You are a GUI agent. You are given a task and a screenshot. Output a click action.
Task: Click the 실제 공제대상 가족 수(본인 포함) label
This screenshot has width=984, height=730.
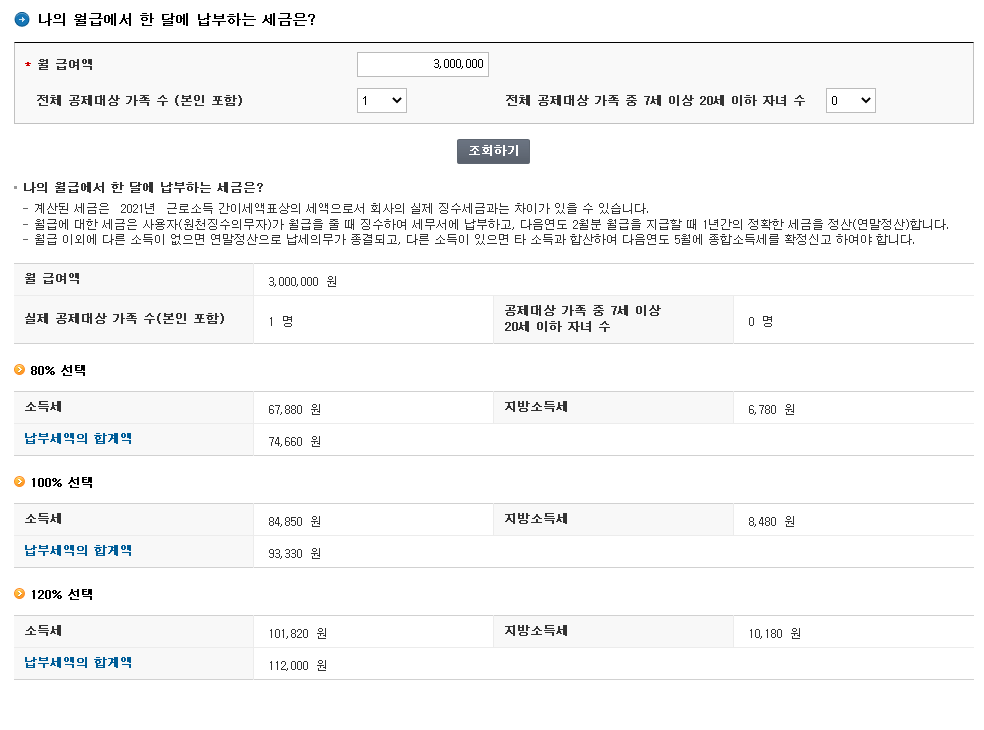point(124,318)
